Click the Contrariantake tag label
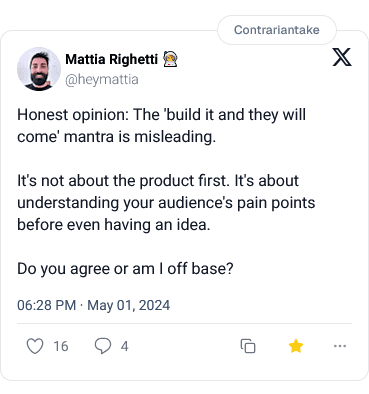This screenshot has width=369, height=394. [x=277, y=30]
